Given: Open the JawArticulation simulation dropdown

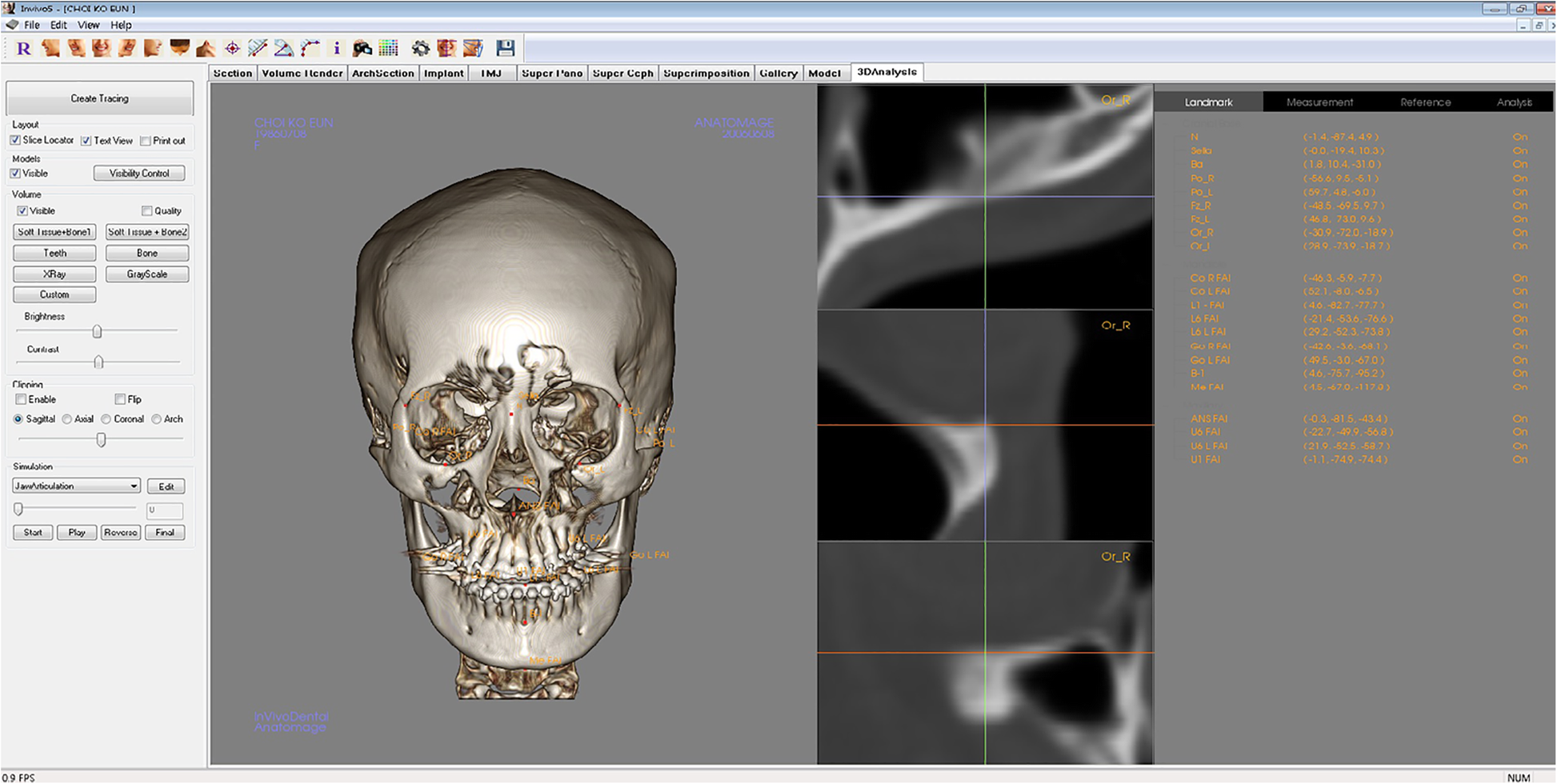Looking at the screenshot, I should point(77,486).
